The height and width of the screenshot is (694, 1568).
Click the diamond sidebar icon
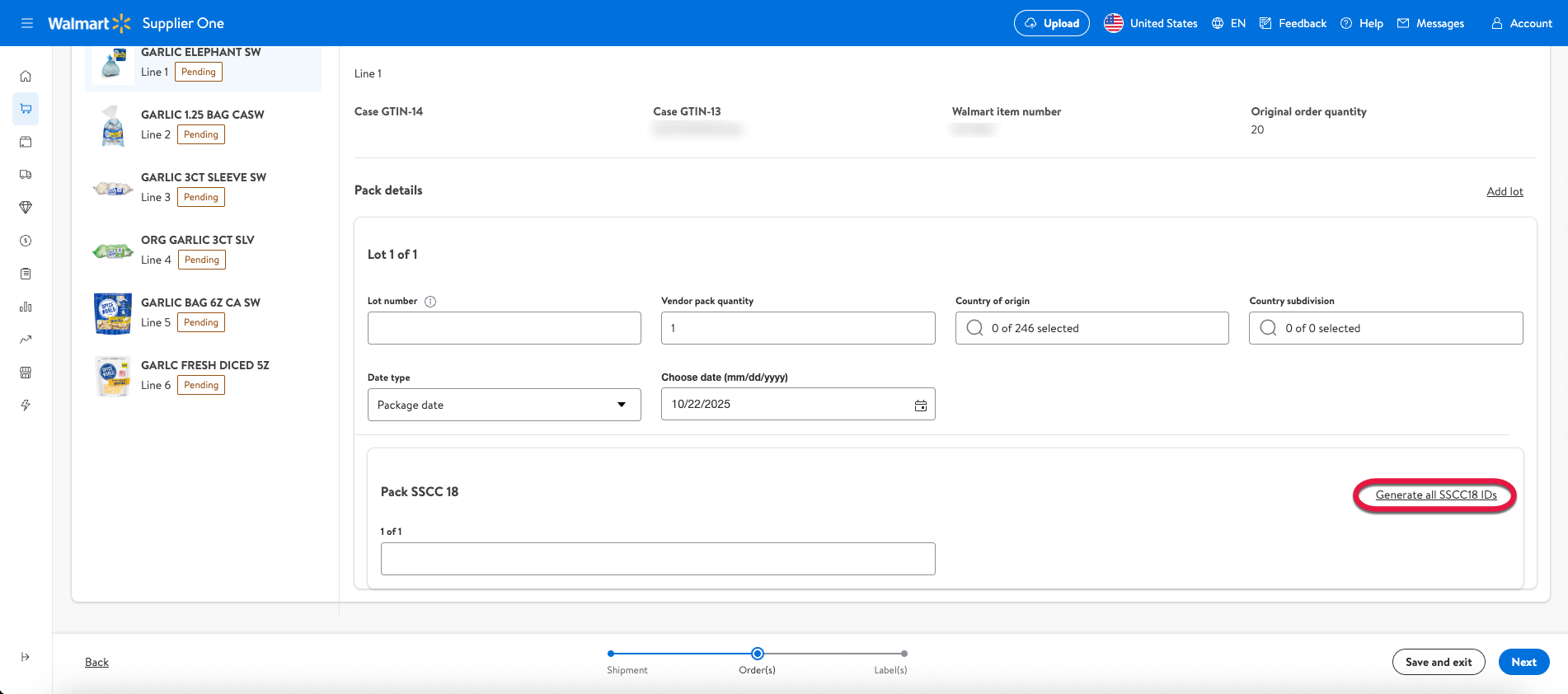(26, 208)
